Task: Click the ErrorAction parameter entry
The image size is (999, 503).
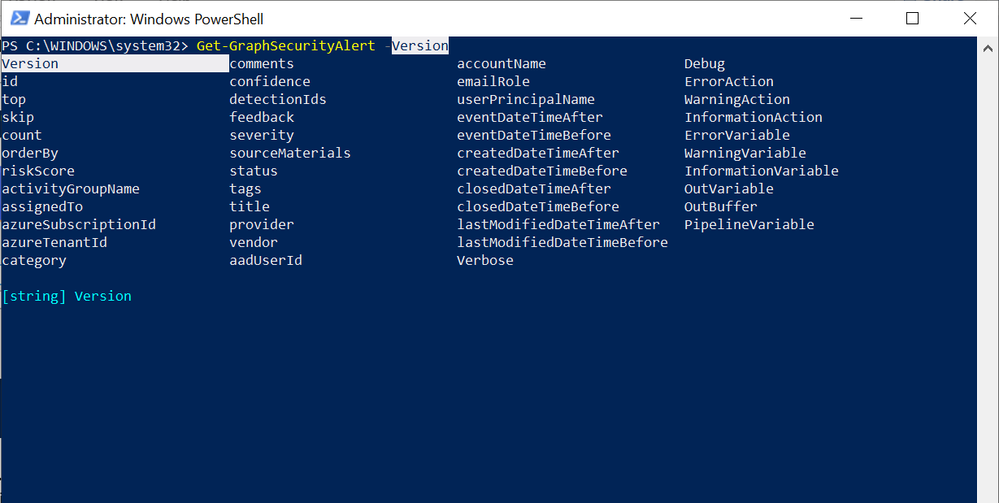Action: point(728,81)
